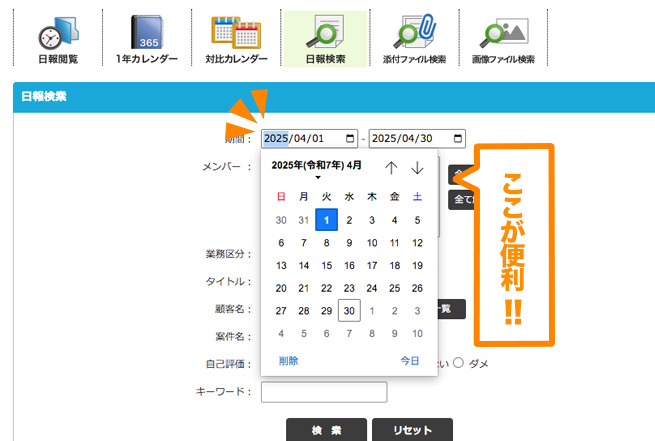Screen dimensions: 655x441
Task: Go to previous month with up arrow
Action: click(x=391, y=168)
